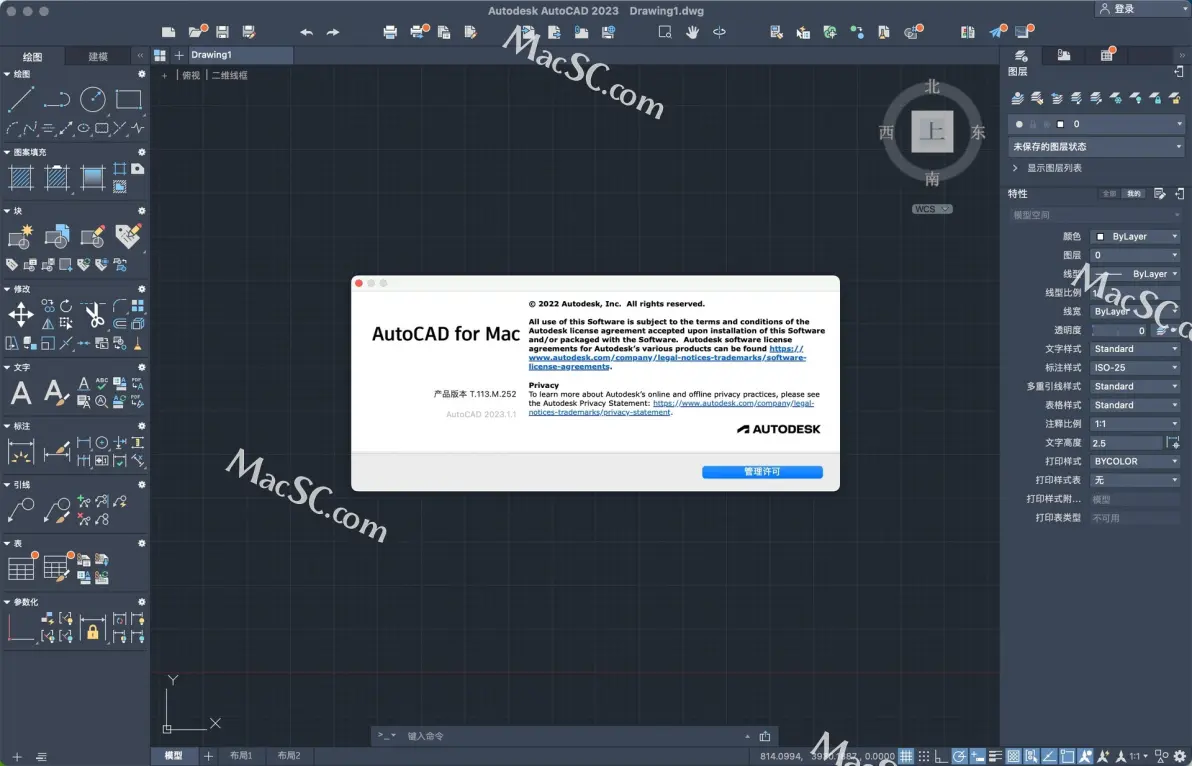
Task: Click the Print icon in the toolbar
Action: [390, 32]
